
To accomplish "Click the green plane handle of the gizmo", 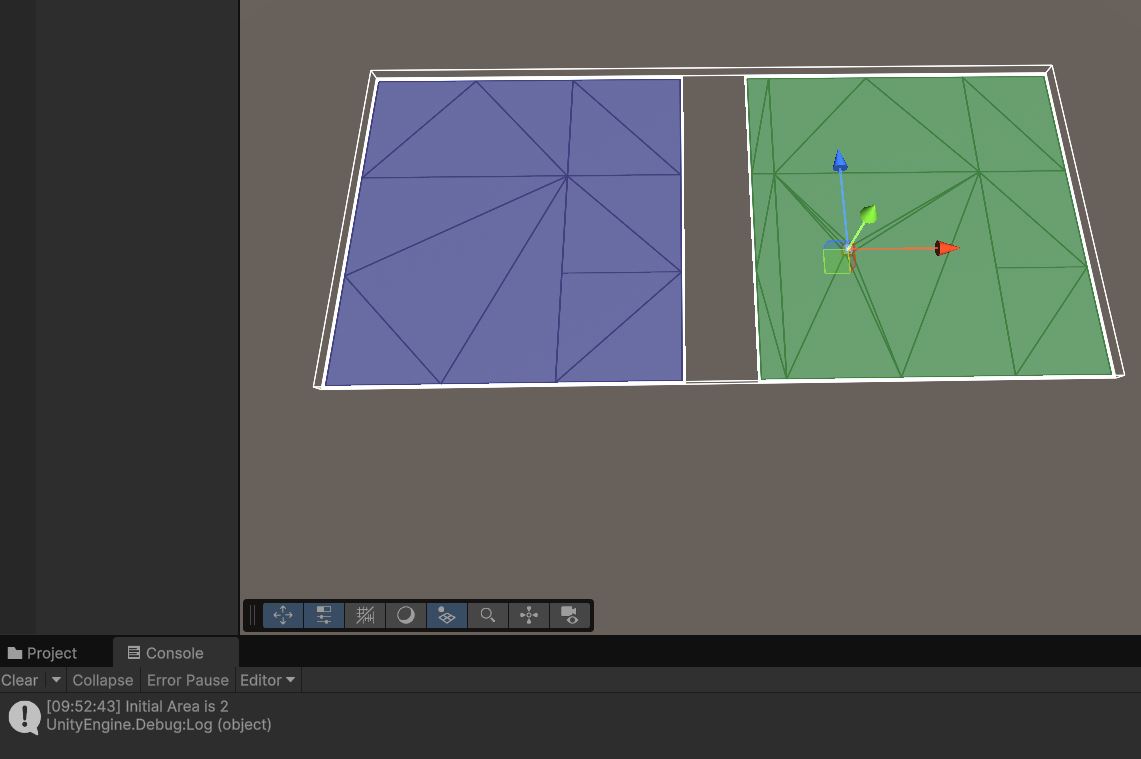I will click(x=837, y=261).
